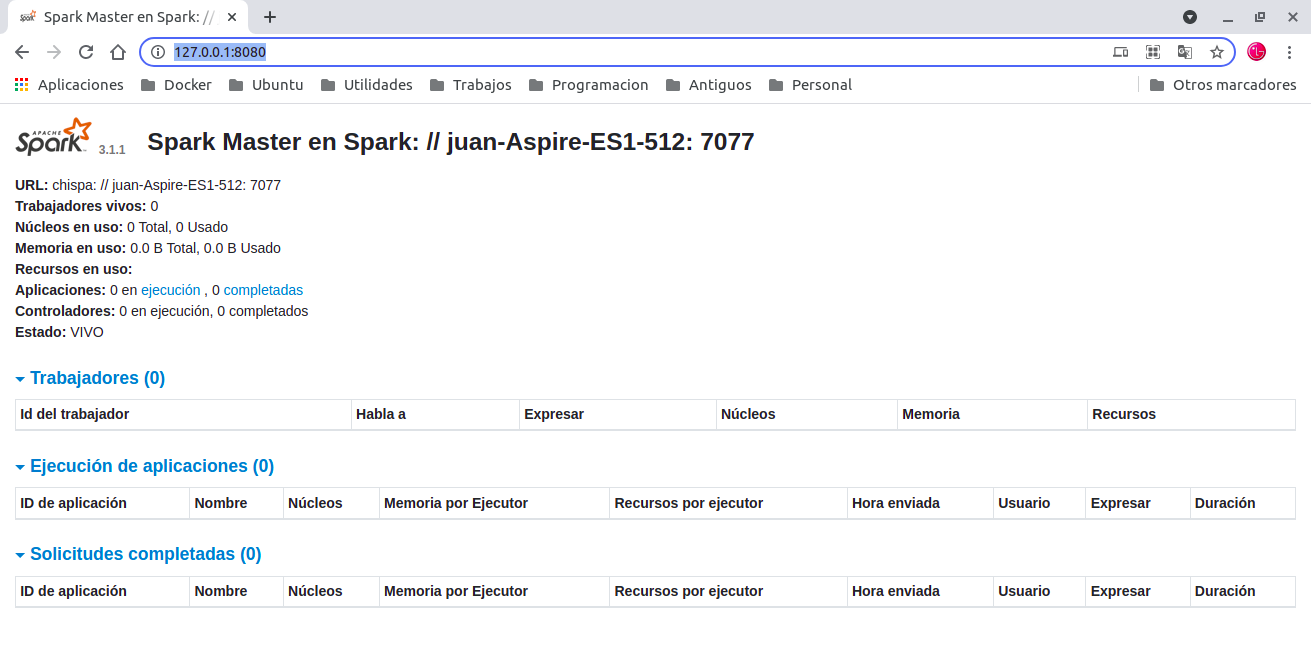Bookmark this page with star icon
1311x663 pixels.
click(x=1216, y=52)
